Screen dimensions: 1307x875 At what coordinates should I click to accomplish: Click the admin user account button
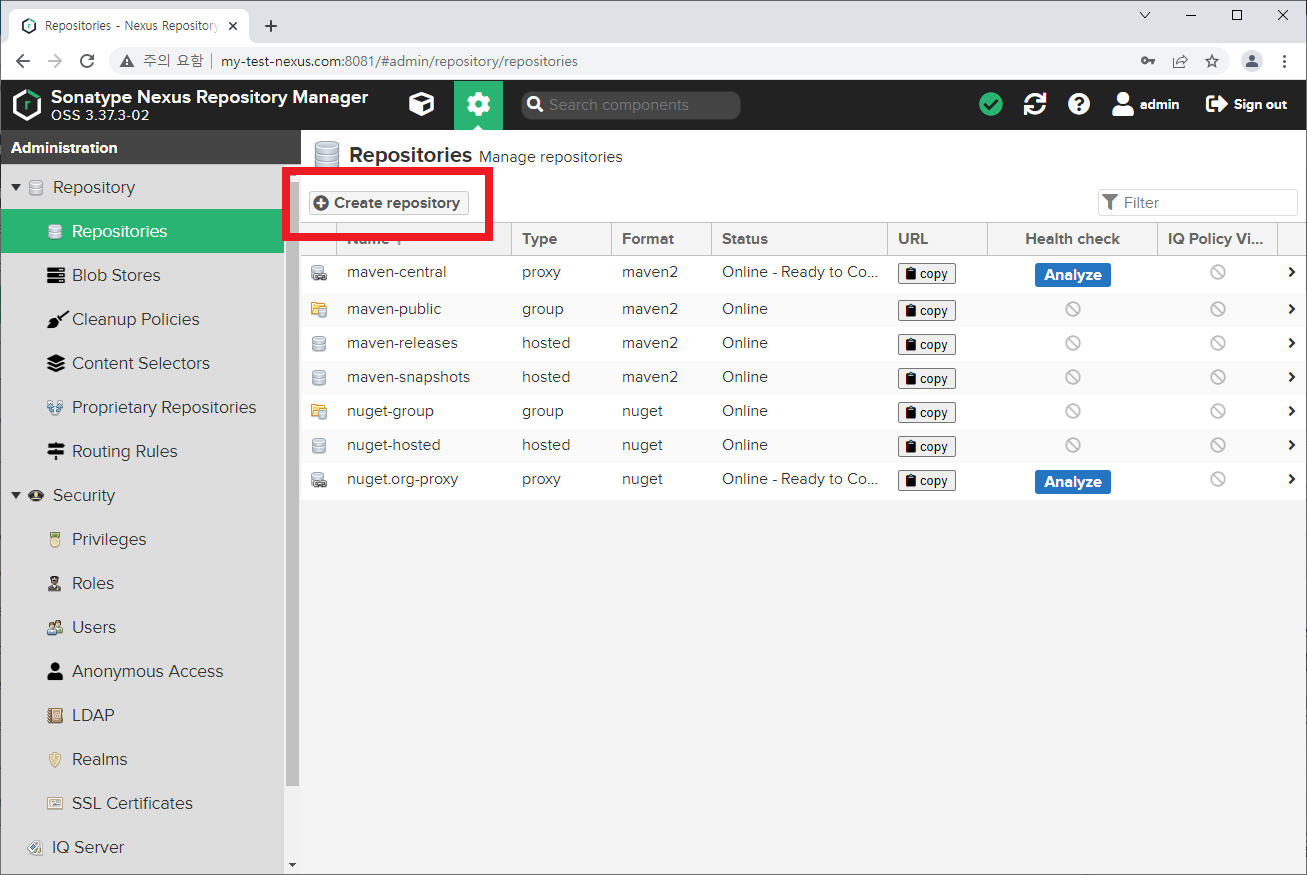[1146, 104]
